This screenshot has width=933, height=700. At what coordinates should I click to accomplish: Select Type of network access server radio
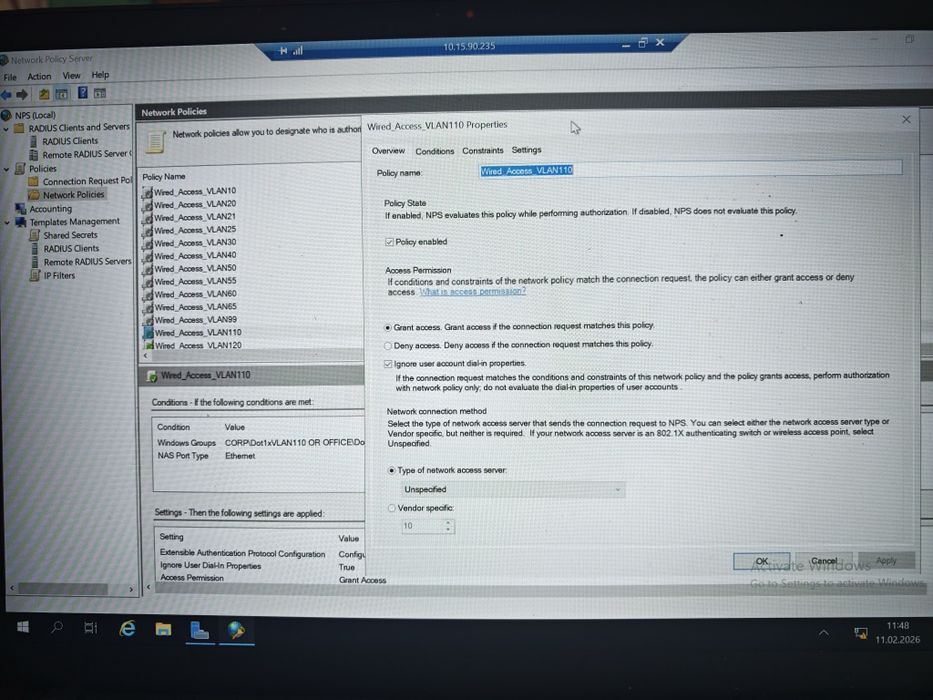(392, 470)
